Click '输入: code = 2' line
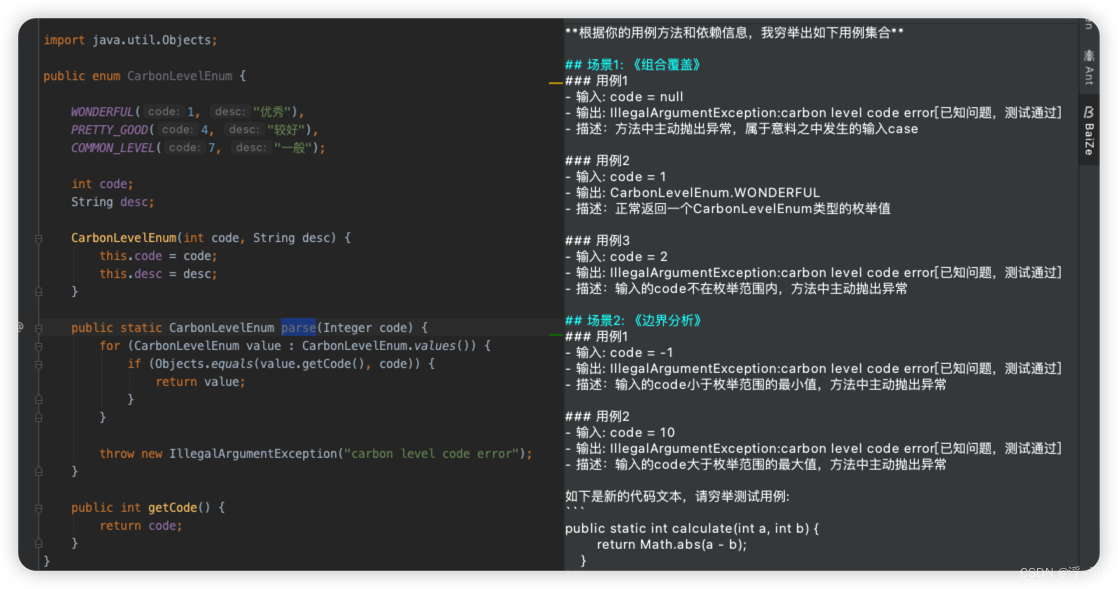The image size is (1118, 589). (616, 256)
